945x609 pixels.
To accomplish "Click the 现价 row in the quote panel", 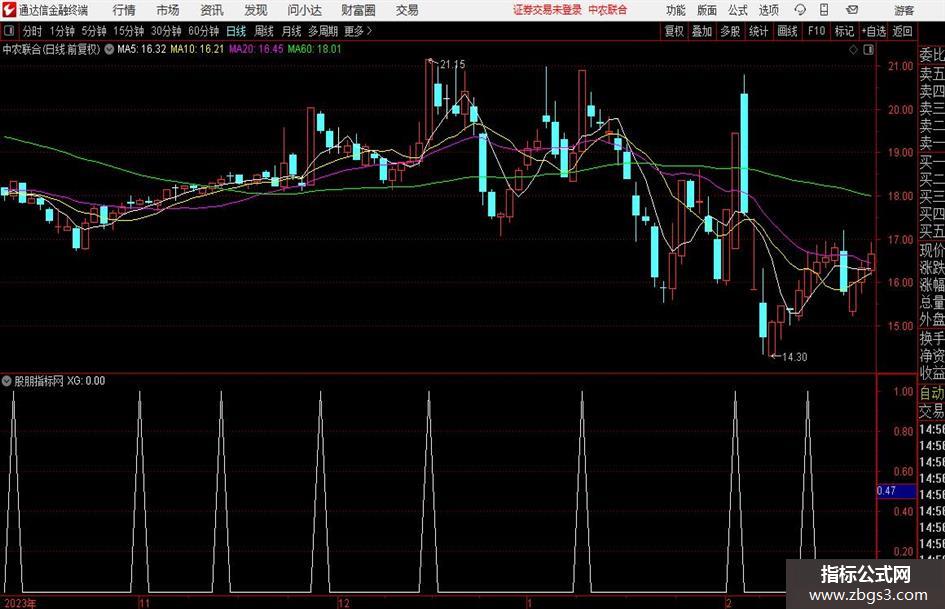I will [x=932, y=250].
